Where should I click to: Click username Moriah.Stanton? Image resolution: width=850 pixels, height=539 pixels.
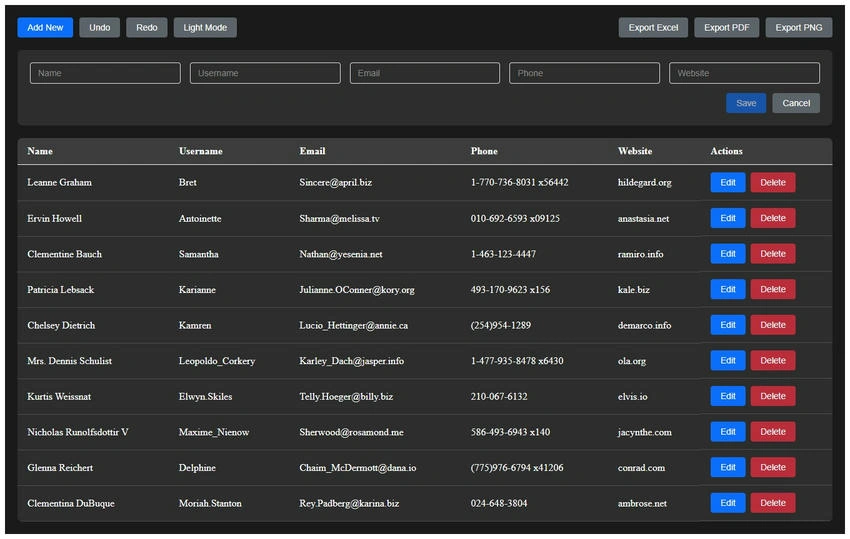tap(210, 504)
